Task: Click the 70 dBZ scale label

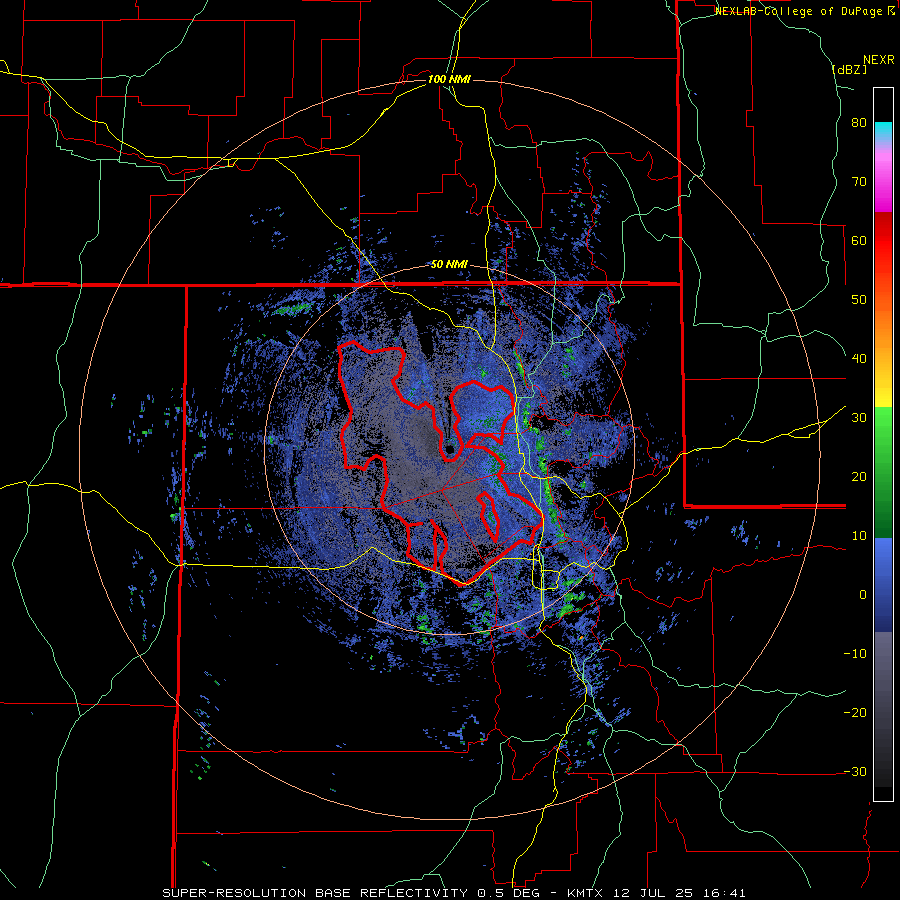Action: [859, 182]
